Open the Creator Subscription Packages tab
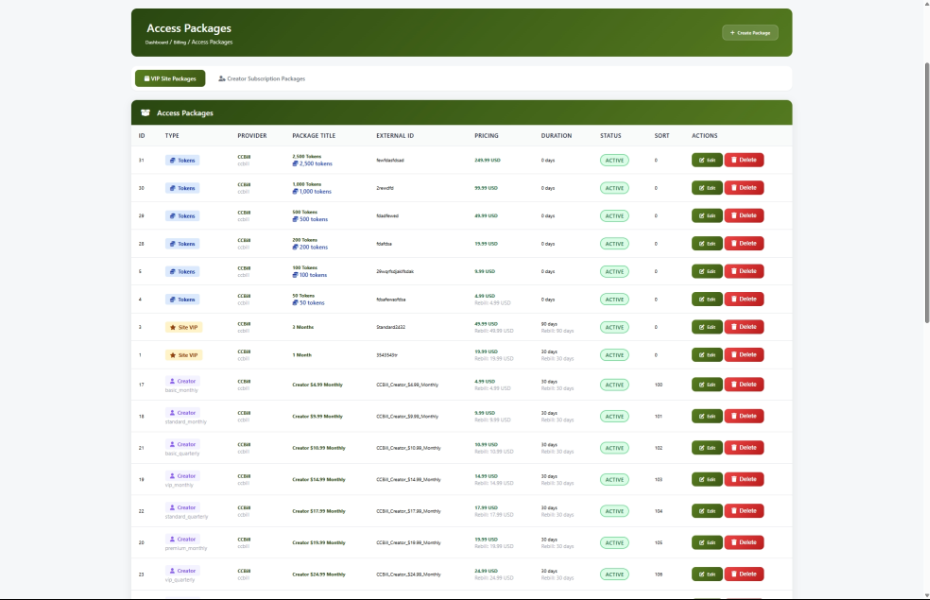 tap(261, 78)
